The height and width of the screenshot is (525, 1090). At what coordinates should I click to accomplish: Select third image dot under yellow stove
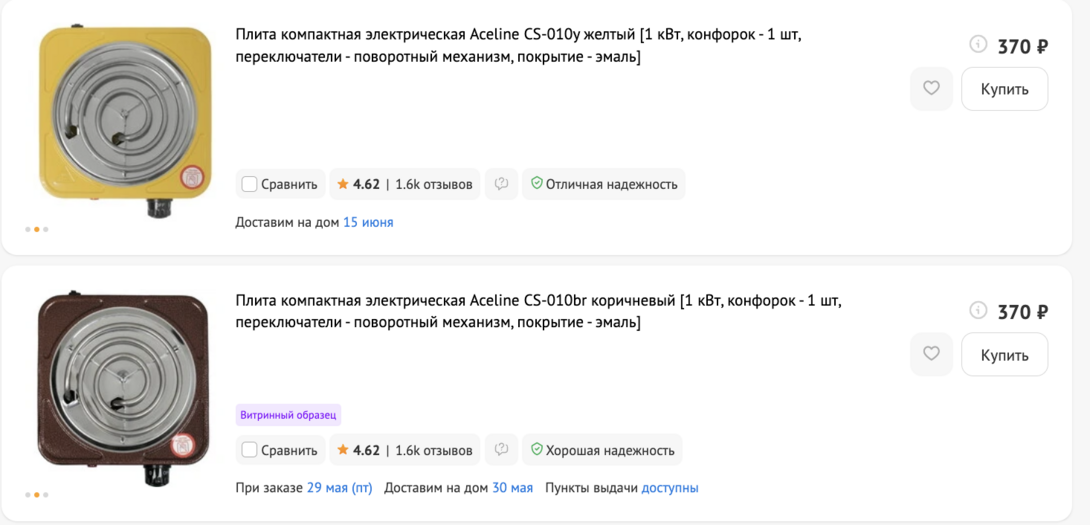pyautogui.click(x=46, y=229)
